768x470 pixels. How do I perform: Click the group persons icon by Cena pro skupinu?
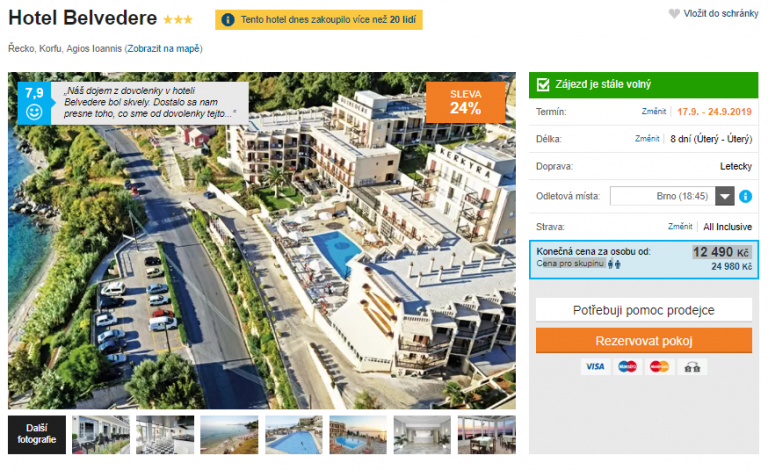point(614,264)
